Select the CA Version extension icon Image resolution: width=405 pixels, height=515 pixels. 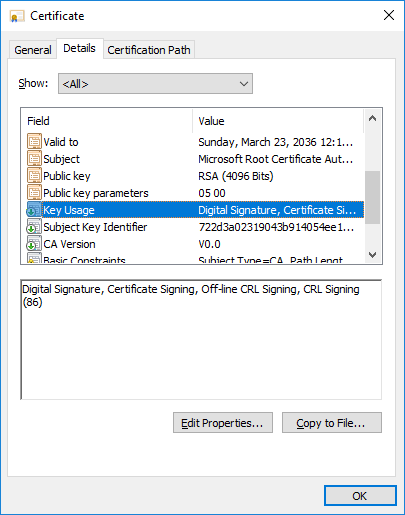click(34, 243)
